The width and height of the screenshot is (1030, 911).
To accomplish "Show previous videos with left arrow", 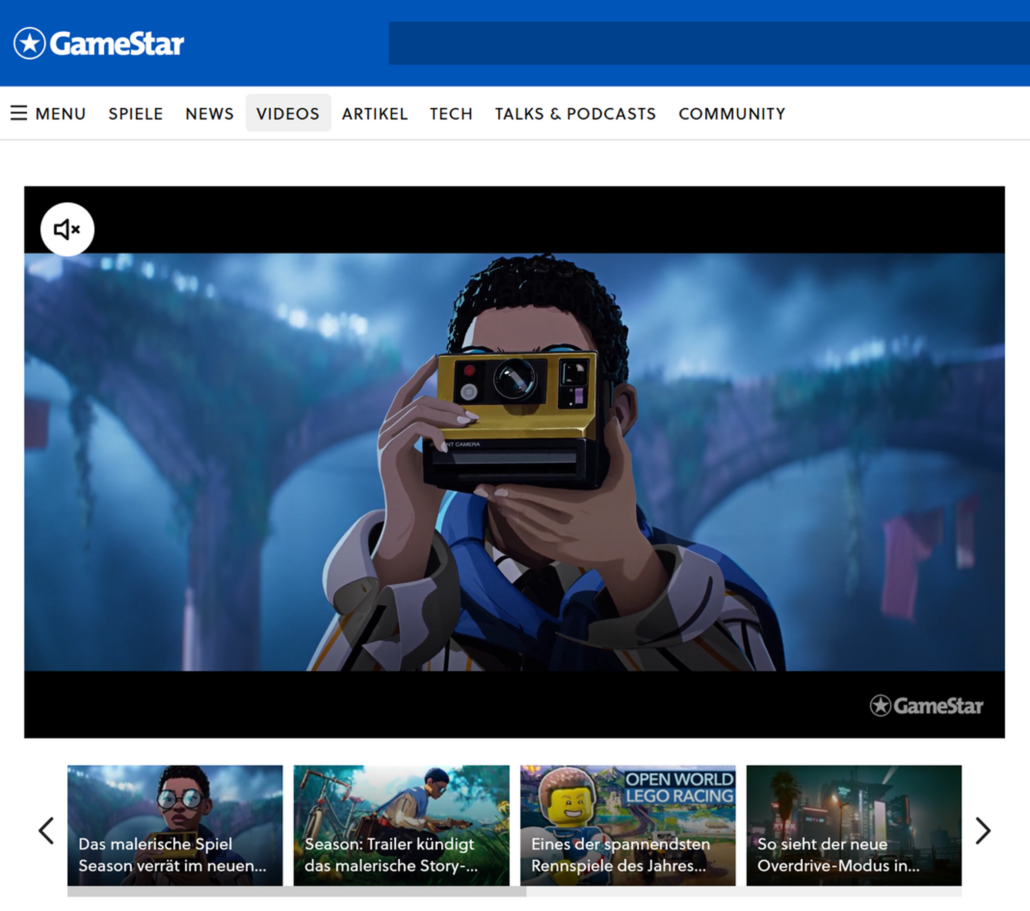I will 46,830.
